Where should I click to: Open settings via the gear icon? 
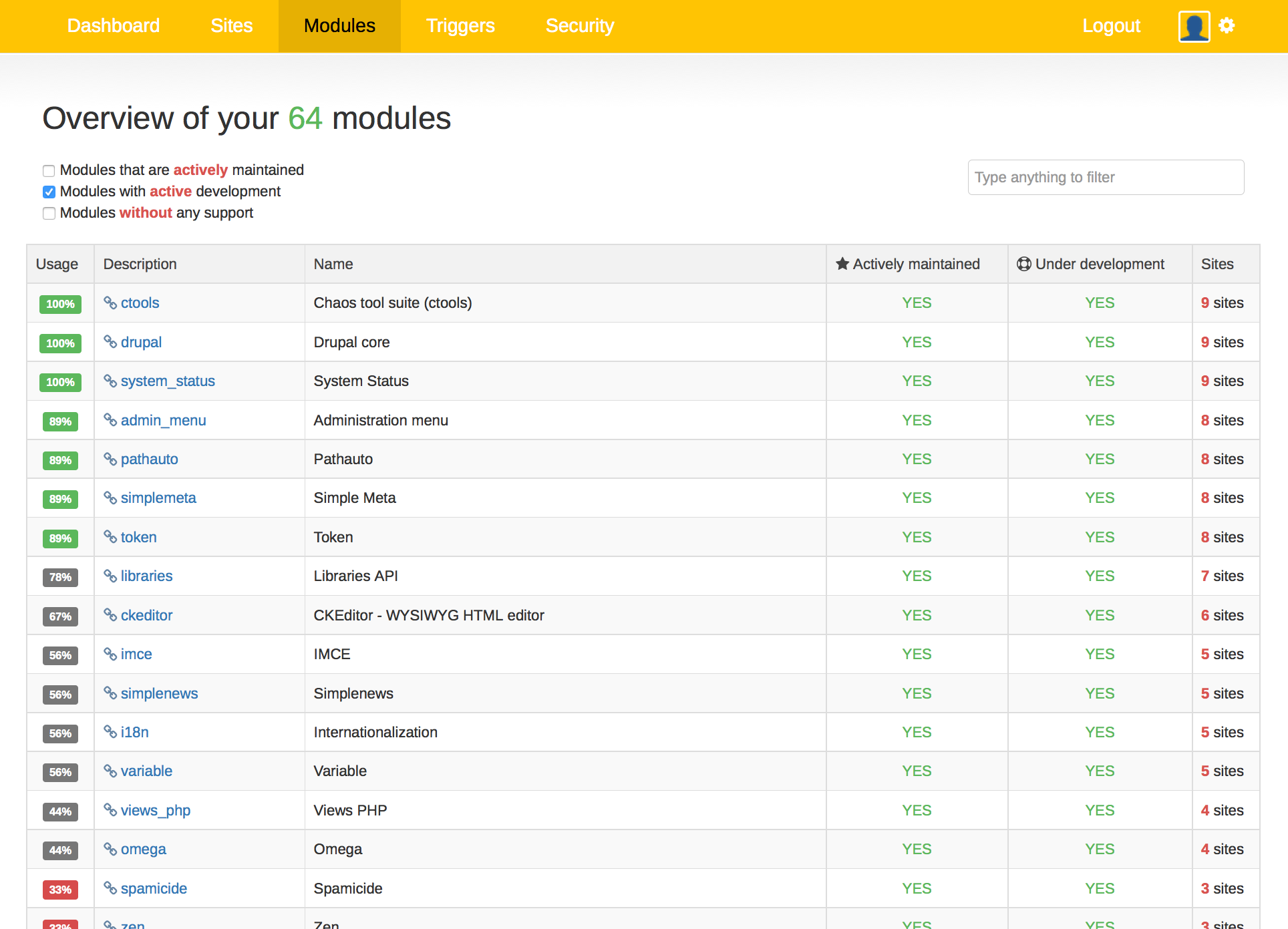[x=1227, y=25]
